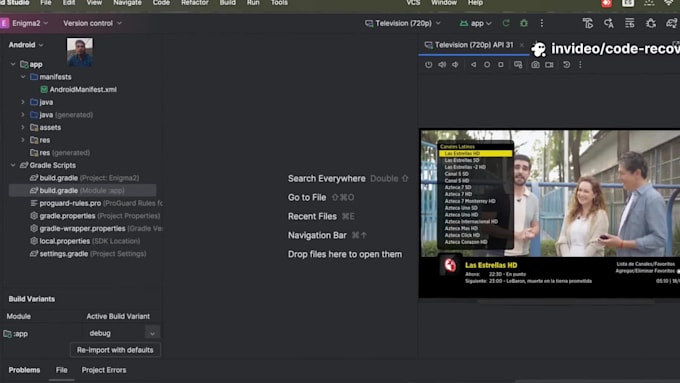This screenshot has width=680, height=383.
Task: Expand the java folder
Action: [23, 102]
